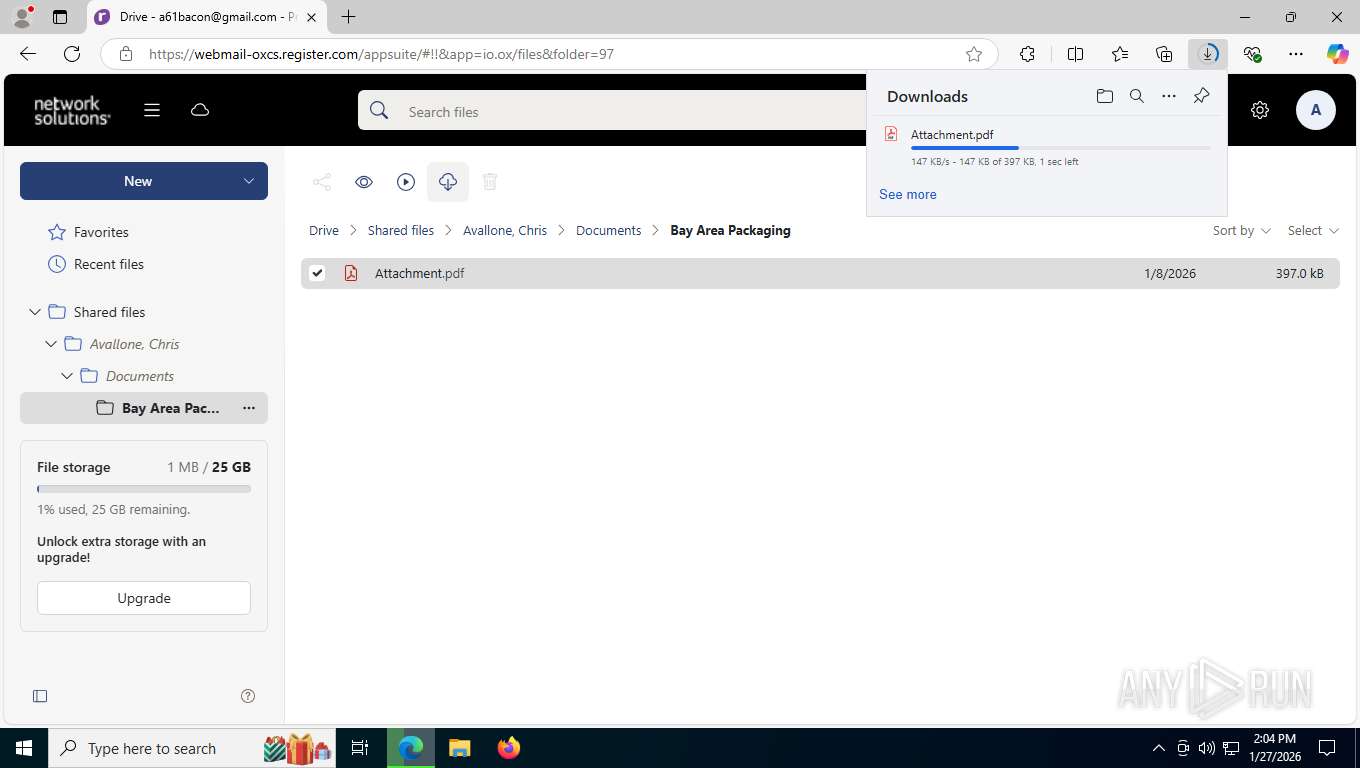
Task: Click the trash Delete icon
Action: click(x=490, y=182)
